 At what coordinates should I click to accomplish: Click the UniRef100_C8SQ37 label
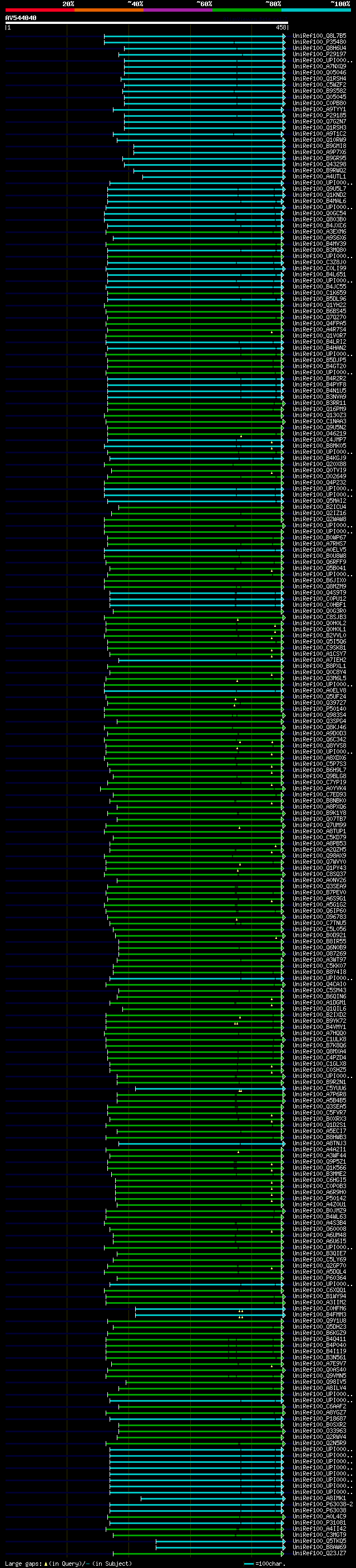[319, 874]
